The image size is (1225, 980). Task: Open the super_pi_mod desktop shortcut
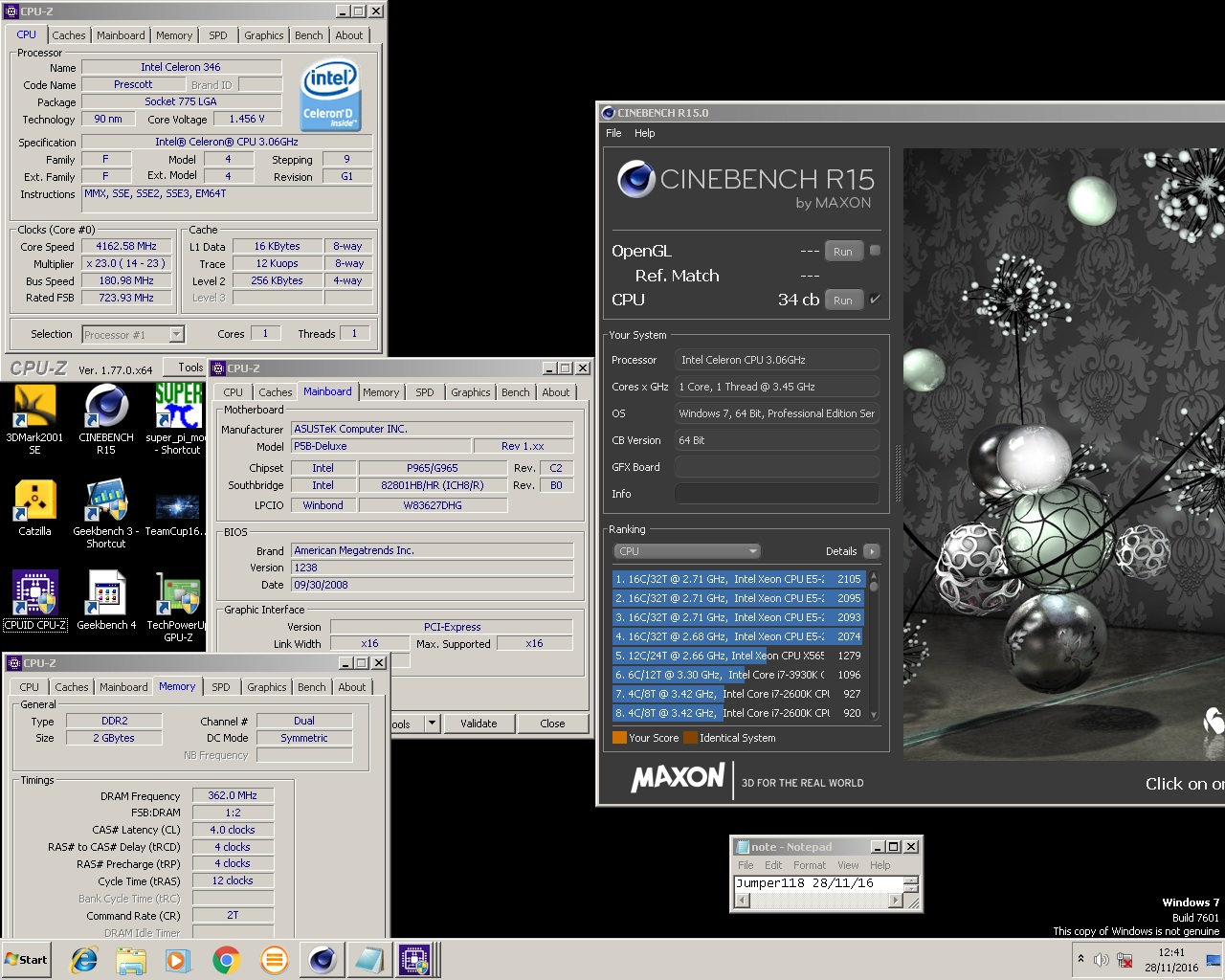coord(178,419)
